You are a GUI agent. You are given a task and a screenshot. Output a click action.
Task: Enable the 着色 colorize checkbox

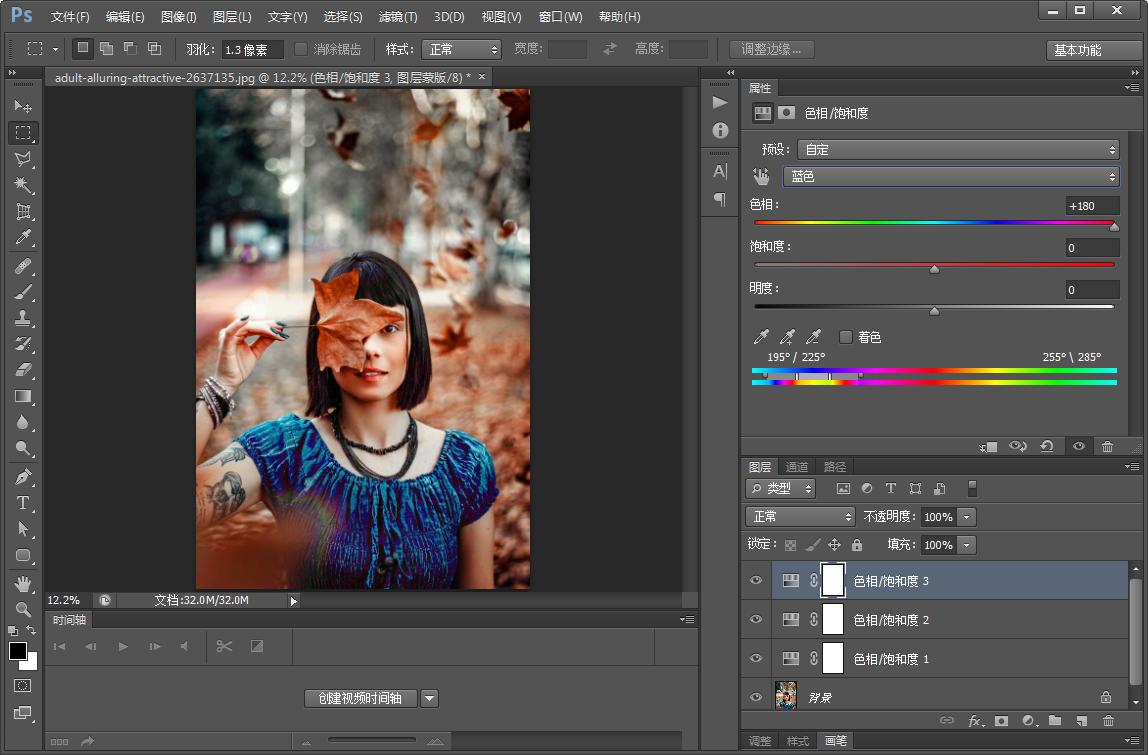click(x=846, y=337)
